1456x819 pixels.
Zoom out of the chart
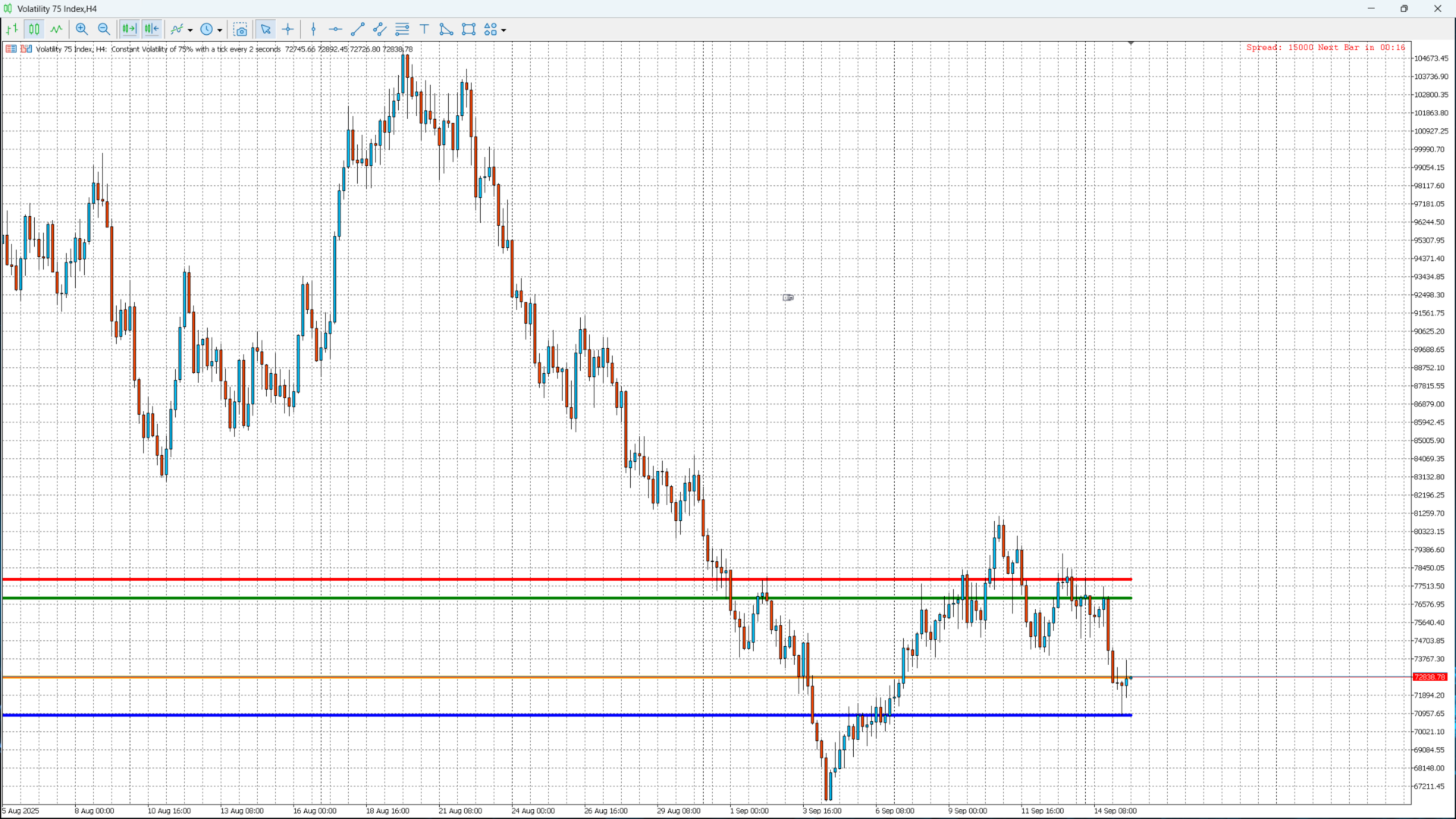[x=104, y=30]
